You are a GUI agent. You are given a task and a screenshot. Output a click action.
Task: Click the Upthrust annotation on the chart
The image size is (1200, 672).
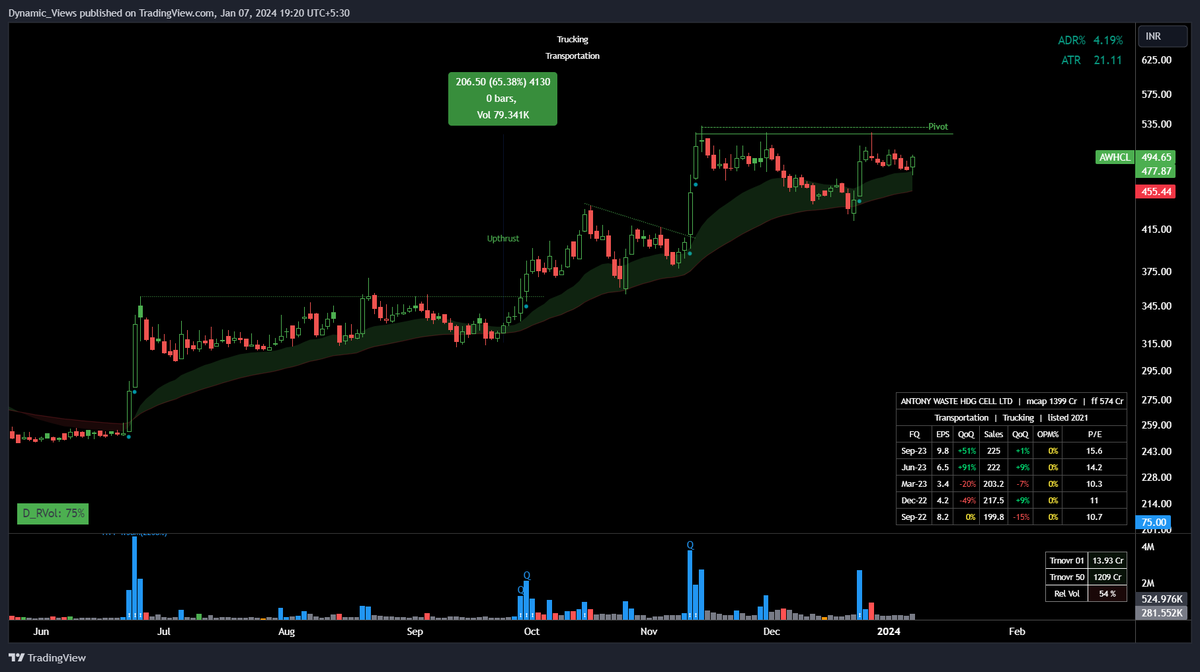point(502,239)
